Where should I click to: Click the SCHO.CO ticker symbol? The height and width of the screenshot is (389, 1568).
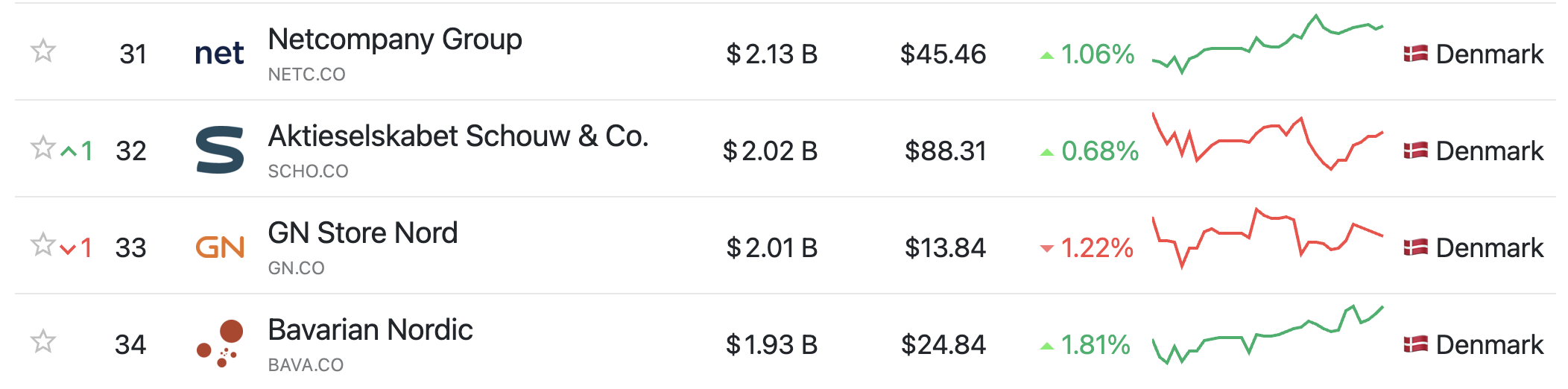click(309, 171)
